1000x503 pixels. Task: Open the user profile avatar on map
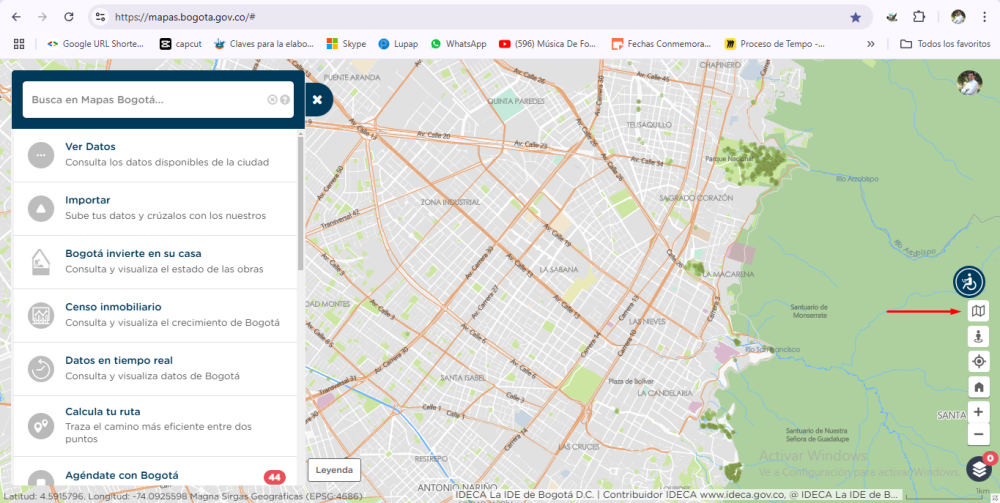969,83
